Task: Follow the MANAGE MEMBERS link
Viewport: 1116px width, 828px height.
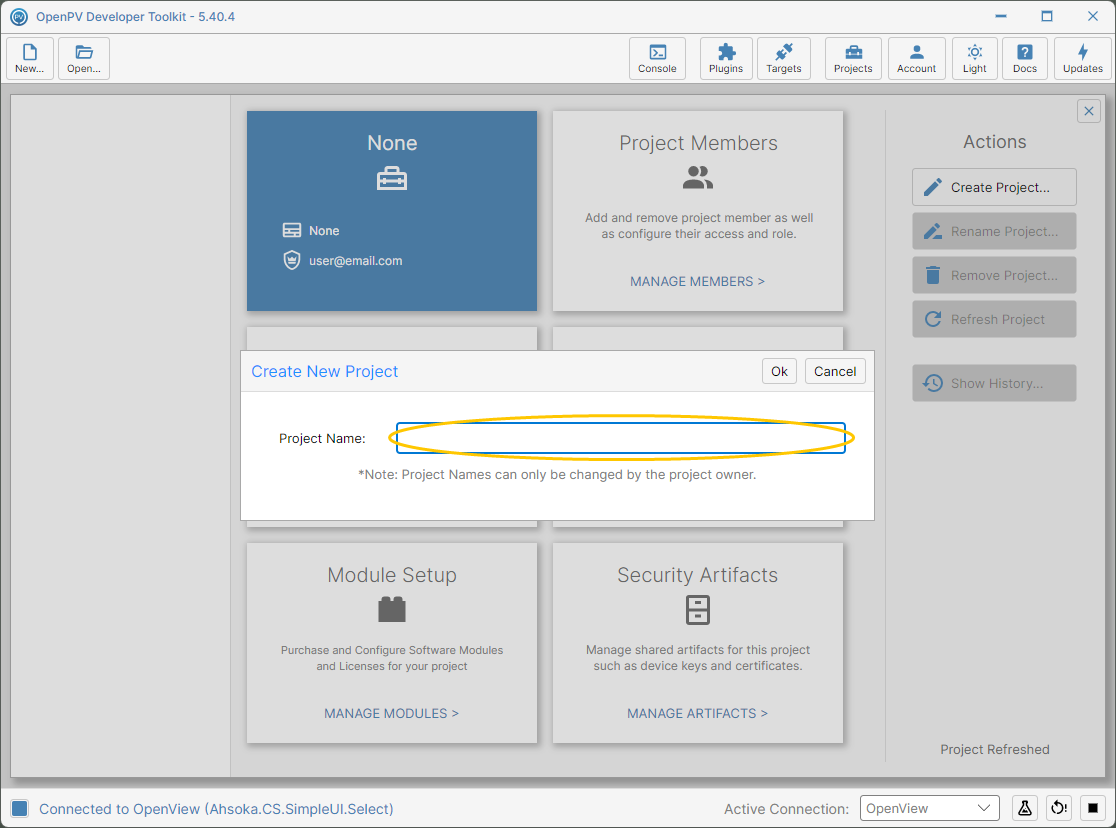Action: (x=698, y=281)
